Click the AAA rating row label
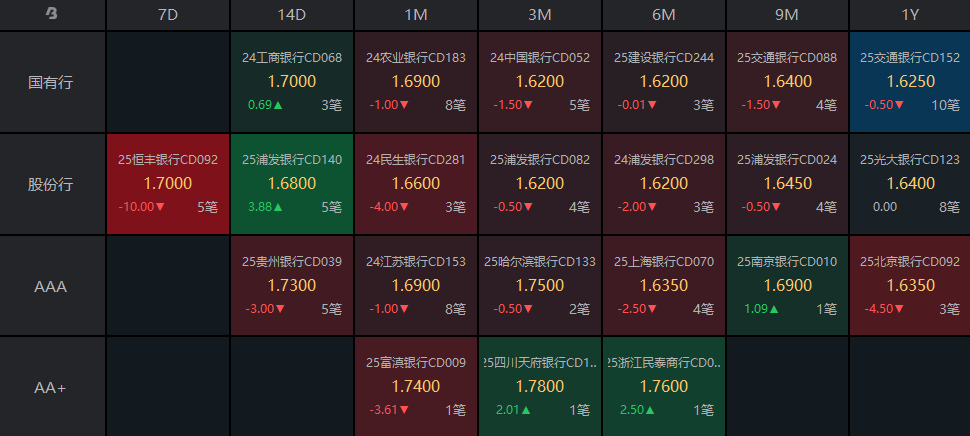This screenshot has width=970, height=436. [x=52, y=286]
